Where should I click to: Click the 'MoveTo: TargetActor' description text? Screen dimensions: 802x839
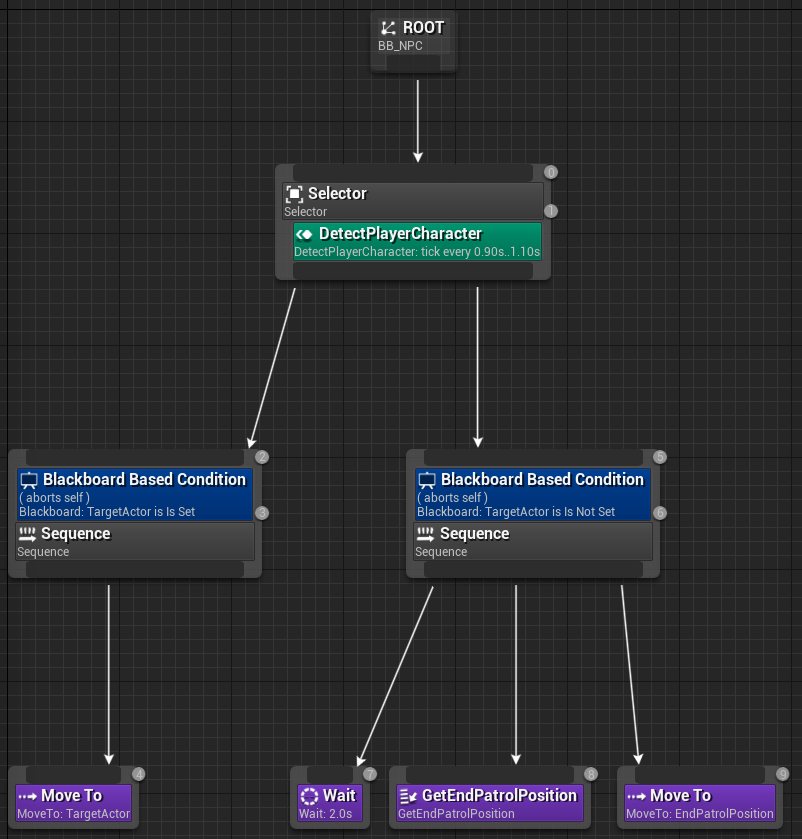(x=73, y=814)
